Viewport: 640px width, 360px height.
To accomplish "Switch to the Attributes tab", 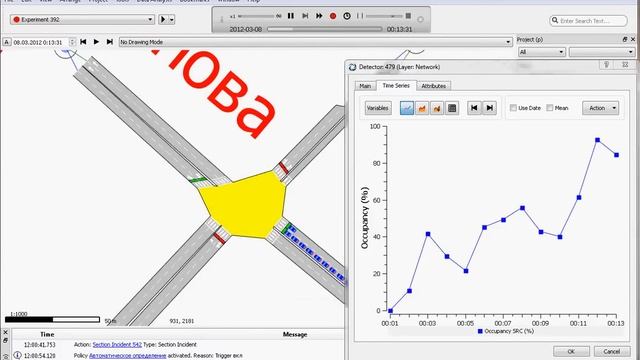I will [x=433, y=86].
